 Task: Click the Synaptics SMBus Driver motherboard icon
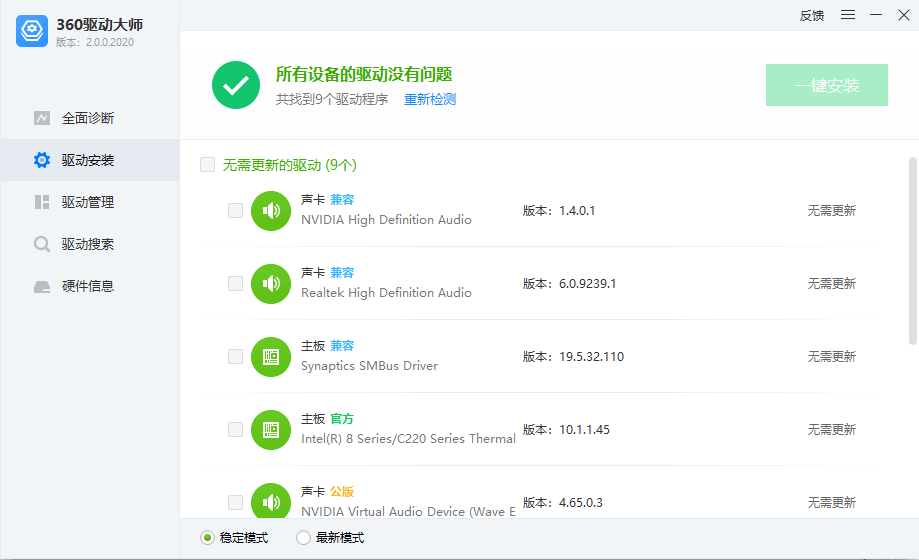pyautogui.click(x=271, y=357)
